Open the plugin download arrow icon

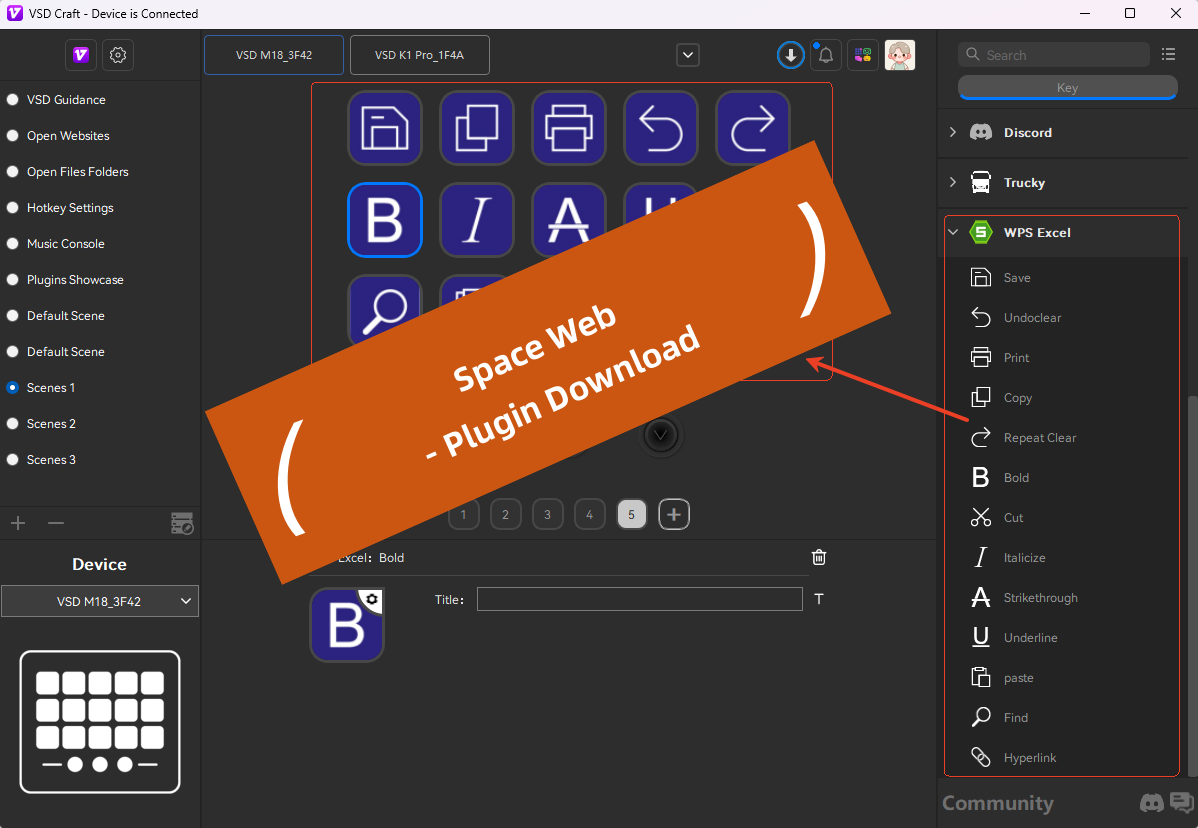(791, 55)
